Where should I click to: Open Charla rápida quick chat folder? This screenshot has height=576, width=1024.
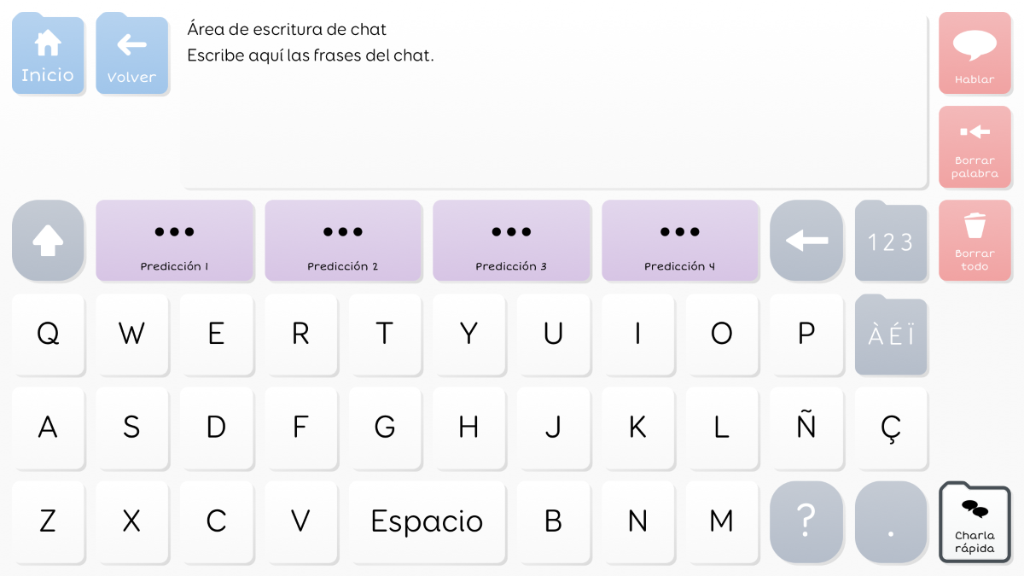coord(974,522)
